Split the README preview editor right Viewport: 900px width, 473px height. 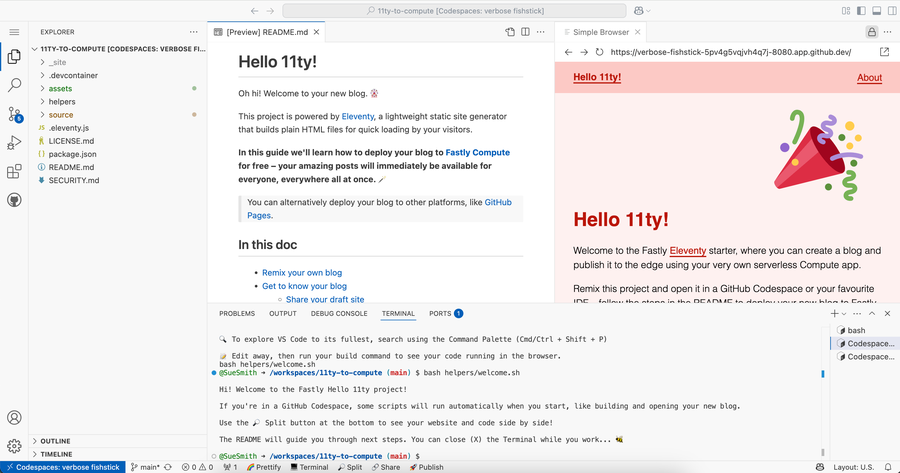525,32
